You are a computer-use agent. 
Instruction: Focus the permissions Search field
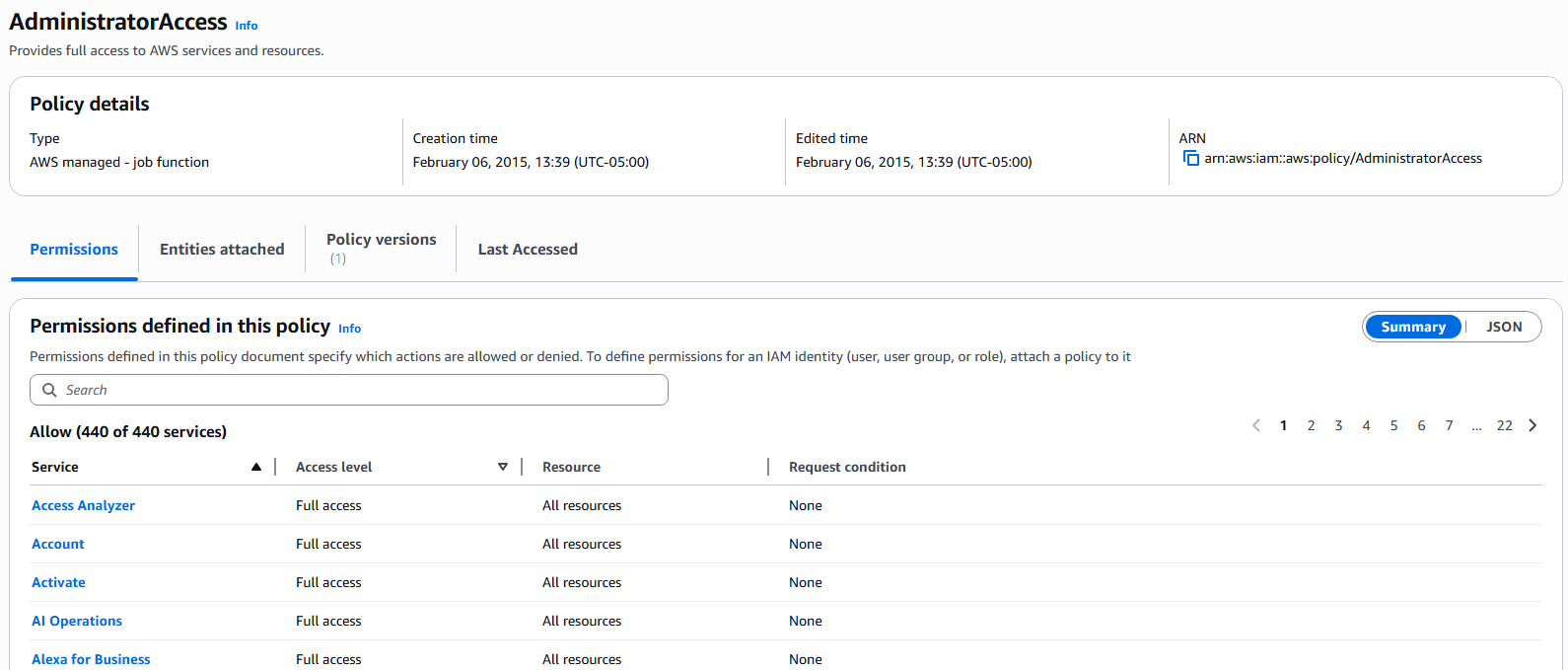click(349, 390)
